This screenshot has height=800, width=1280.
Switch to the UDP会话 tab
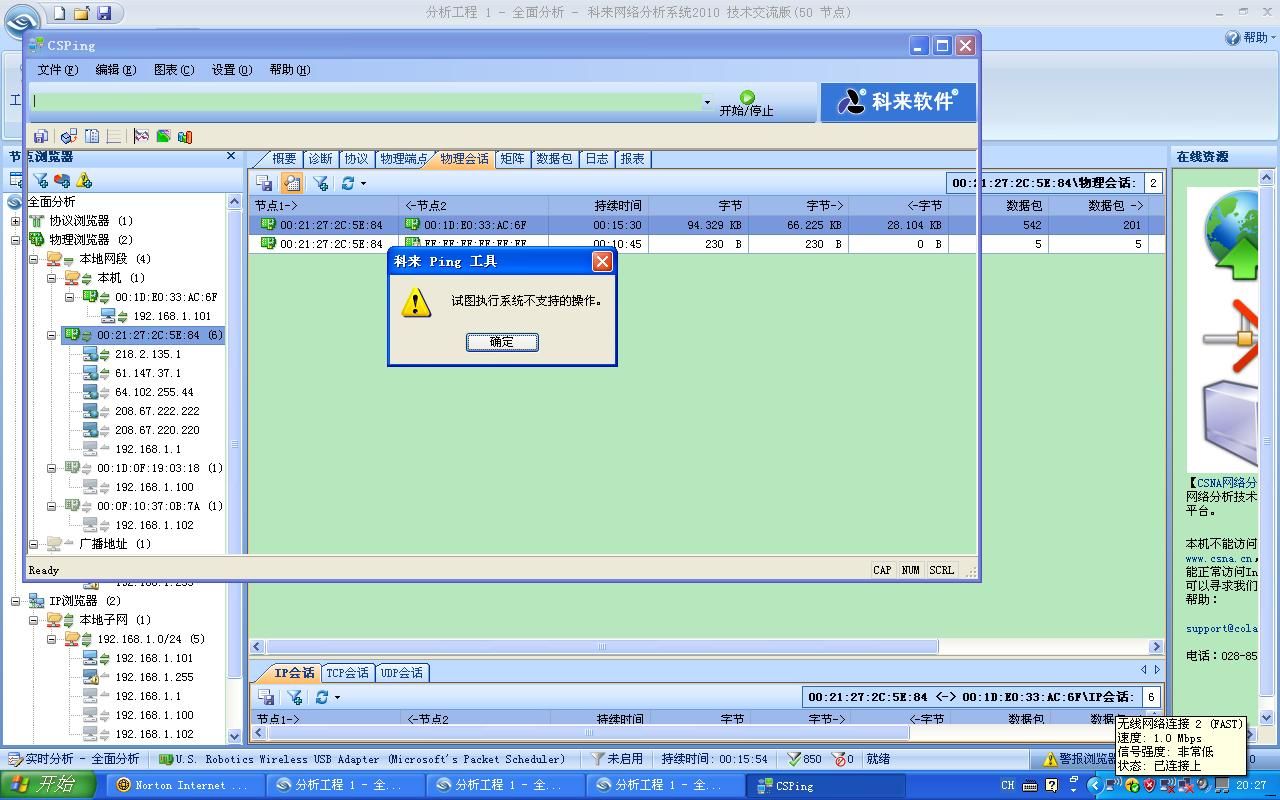pos(402,673)
